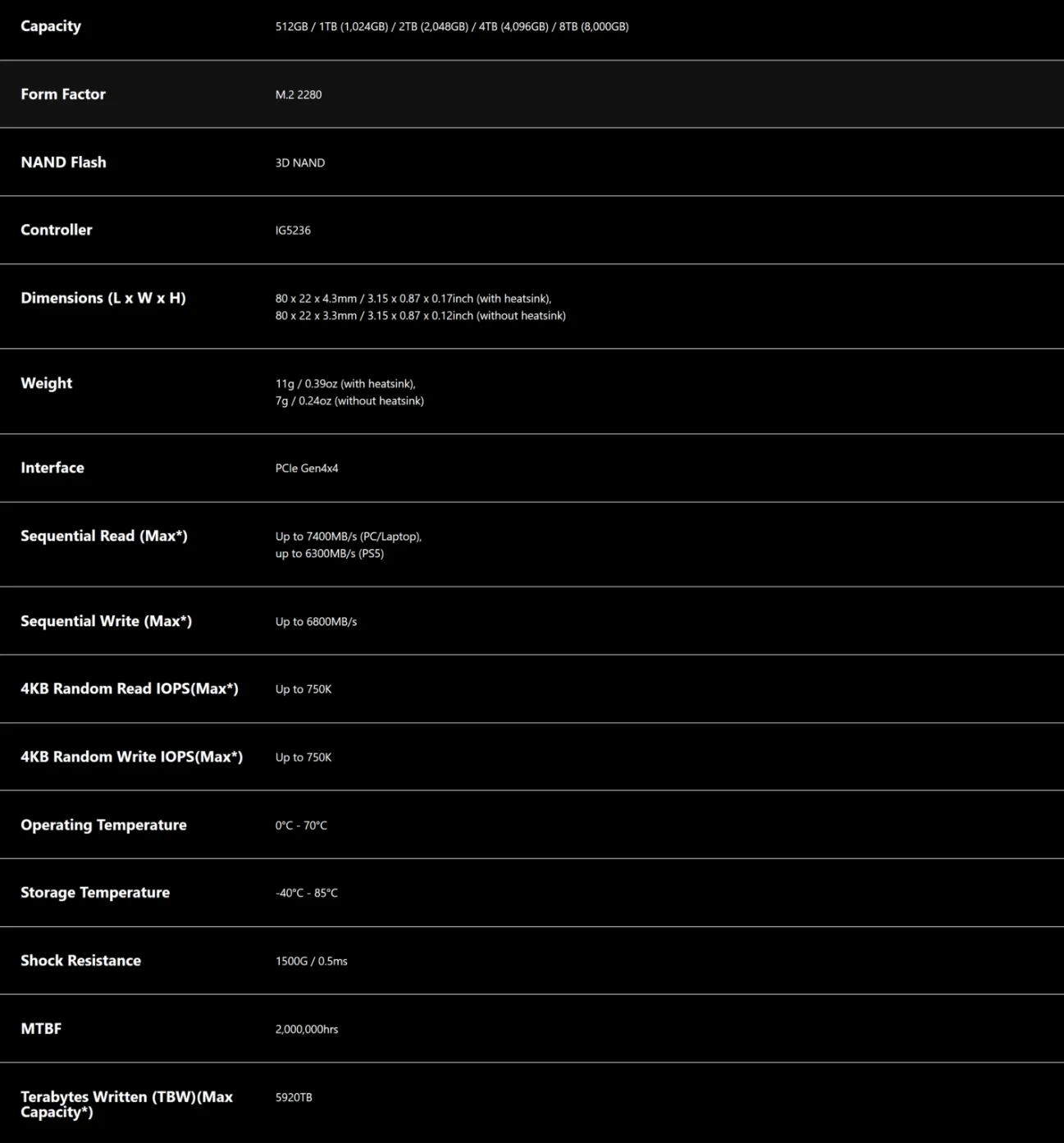Click the 1500G / 0.5ms shock resistance value

click(312, 962)
